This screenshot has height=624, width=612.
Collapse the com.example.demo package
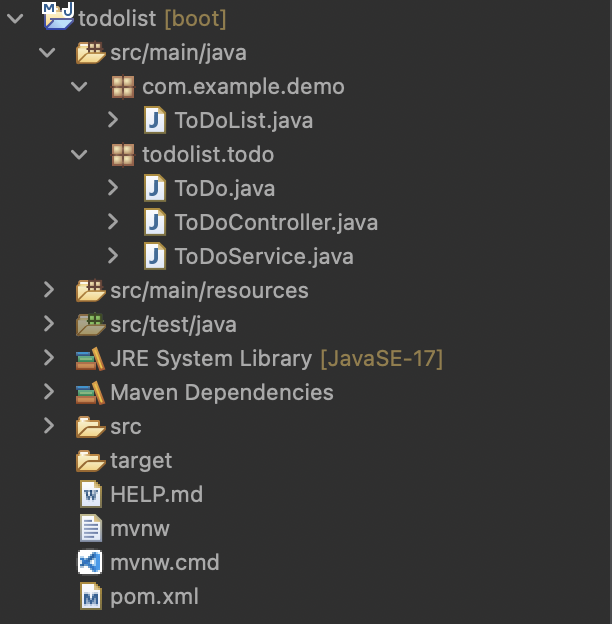click(x=79, y=87)
